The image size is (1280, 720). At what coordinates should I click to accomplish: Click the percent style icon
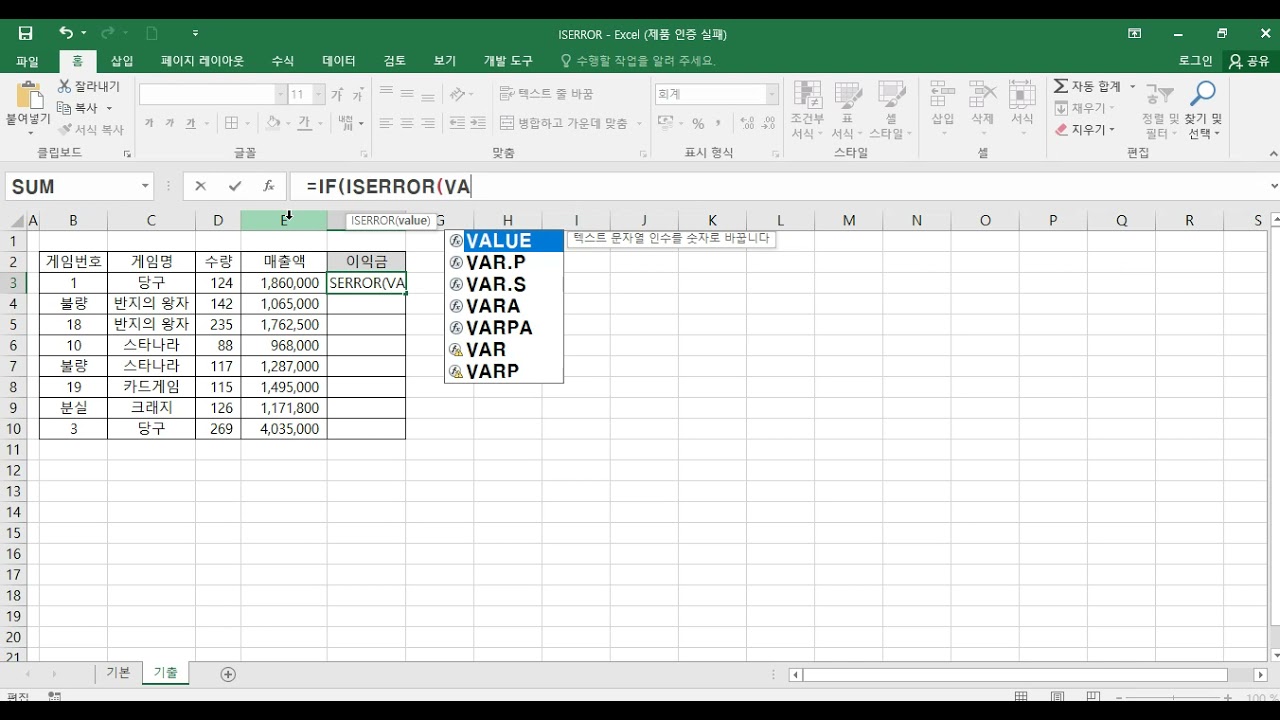point(698,123)
